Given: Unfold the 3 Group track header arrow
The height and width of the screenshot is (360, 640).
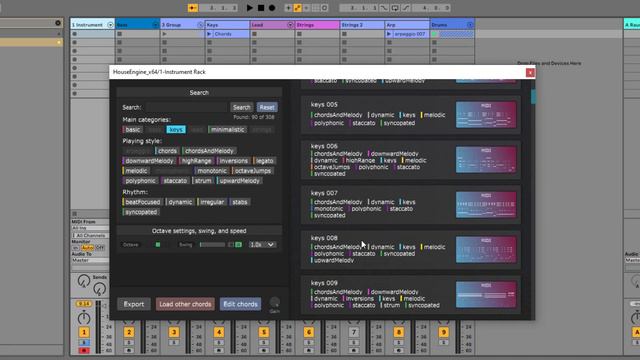Looking at the screenshot, I should [x=200, y=25].
